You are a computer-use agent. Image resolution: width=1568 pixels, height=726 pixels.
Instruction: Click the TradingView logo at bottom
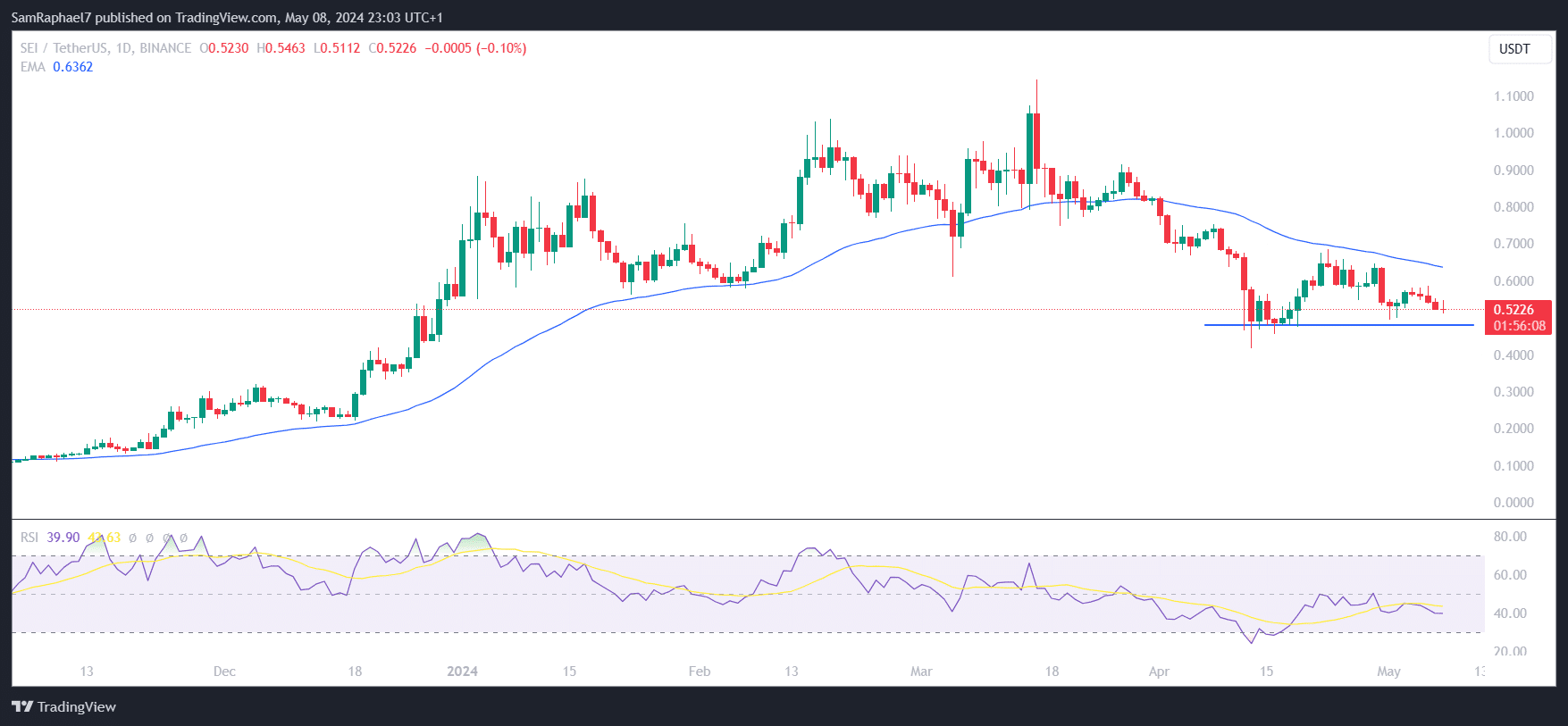[x=64, y=706]
